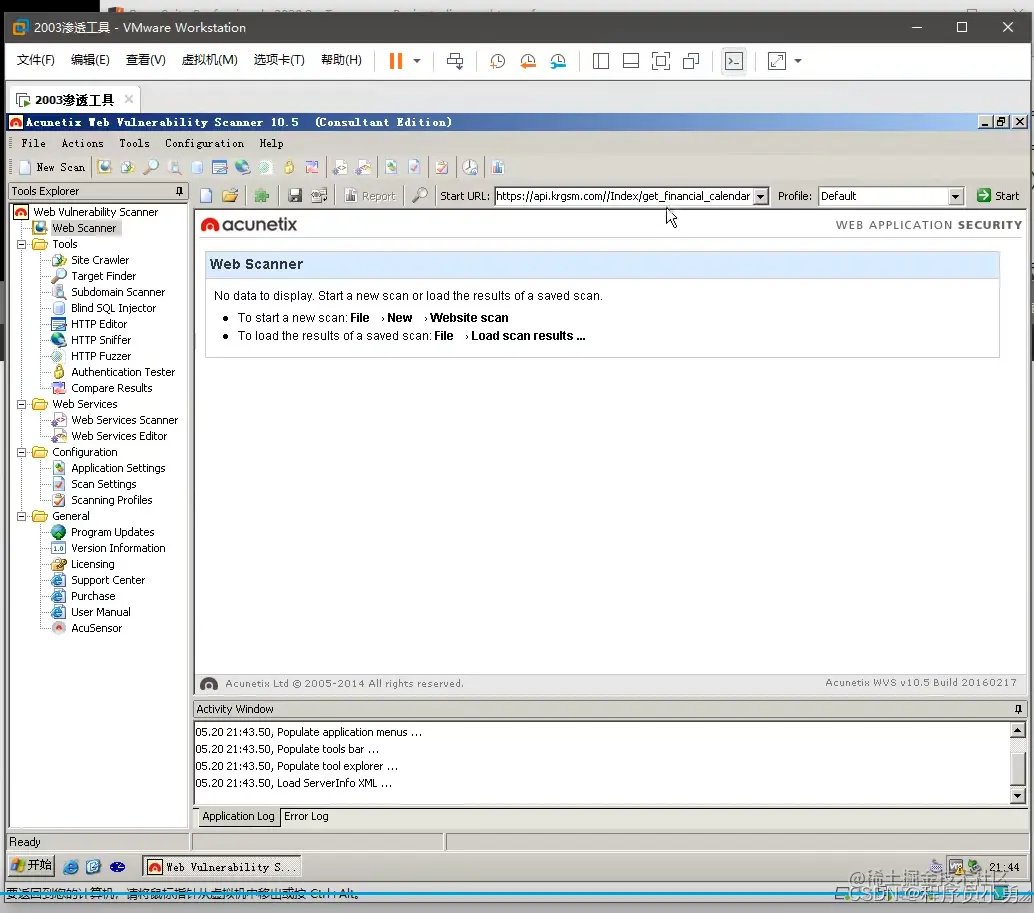Collapse the General folder node
Viewport: 1034px width, 913px height.
point(22,516)
